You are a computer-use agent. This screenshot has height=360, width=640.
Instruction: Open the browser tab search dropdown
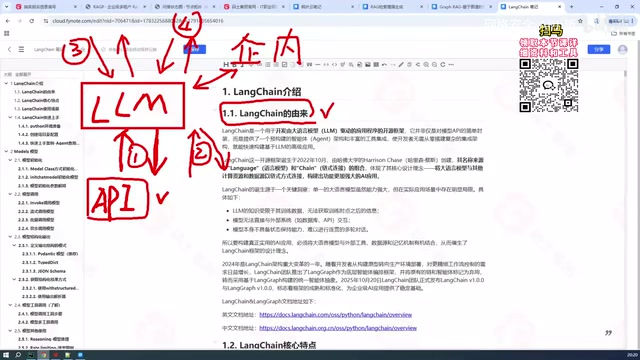coord(6,7)
